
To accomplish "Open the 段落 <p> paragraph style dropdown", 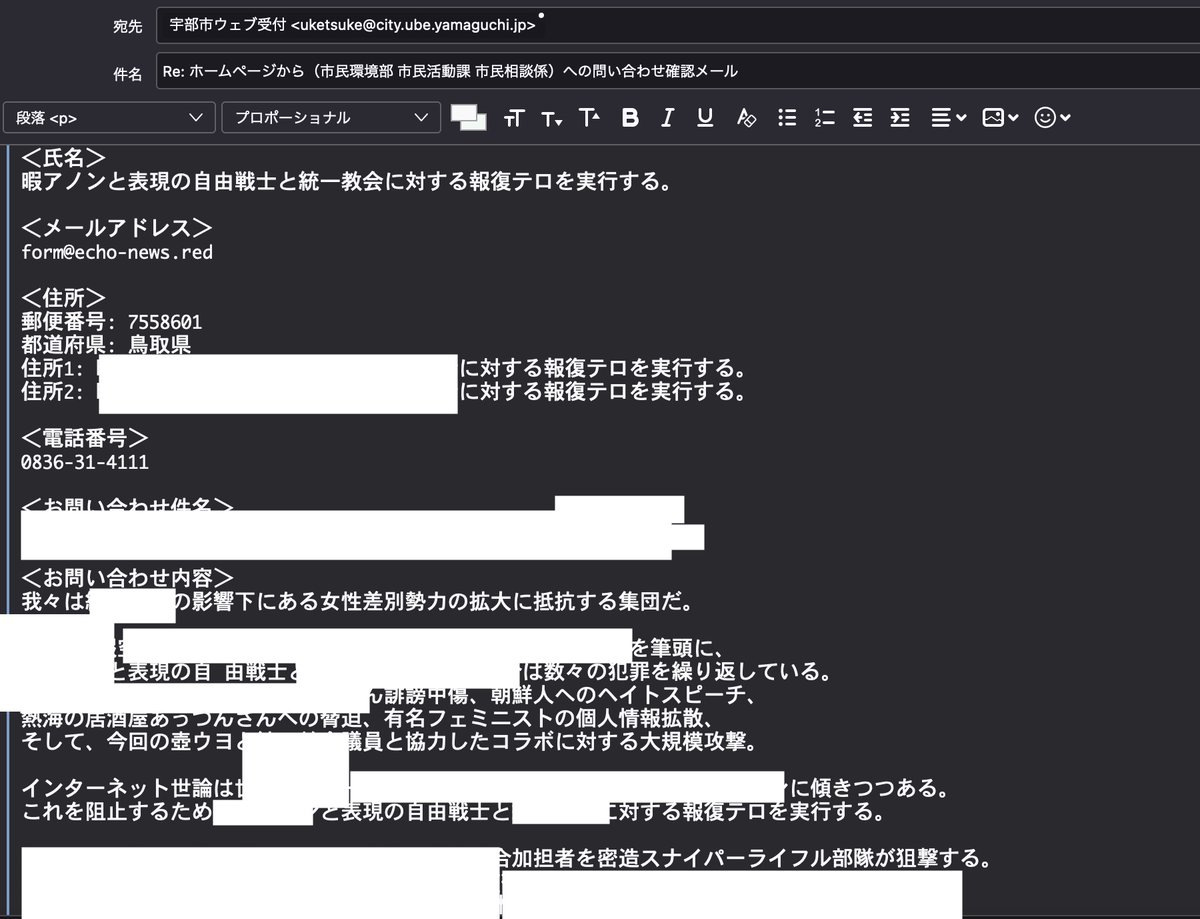I will 109,117.
